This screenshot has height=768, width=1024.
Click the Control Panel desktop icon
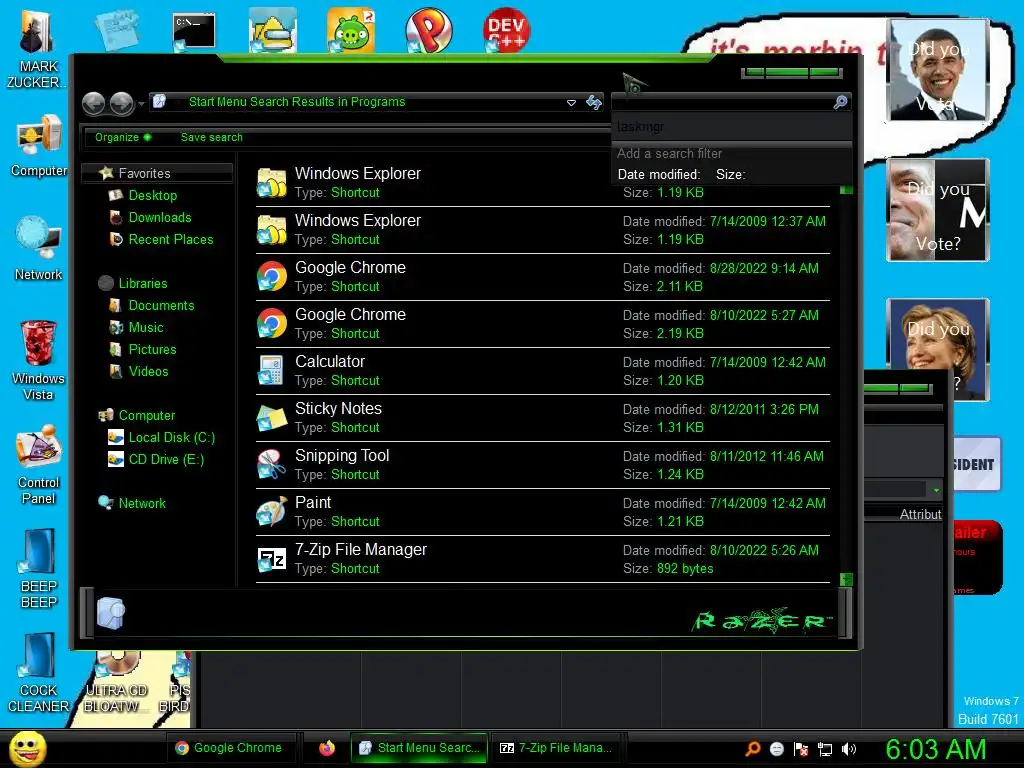(39, 464)
